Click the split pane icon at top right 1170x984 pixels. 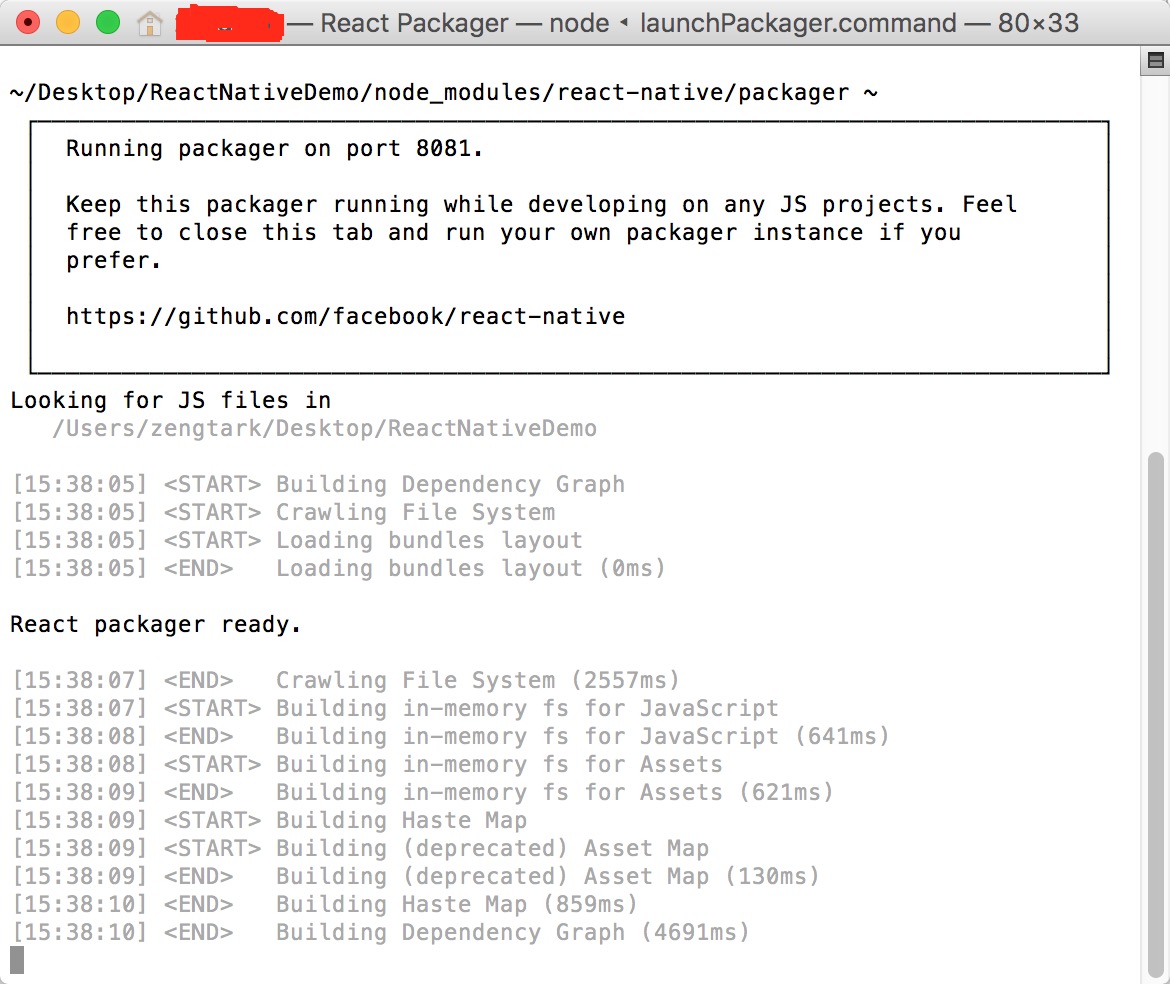[1156, 60]
